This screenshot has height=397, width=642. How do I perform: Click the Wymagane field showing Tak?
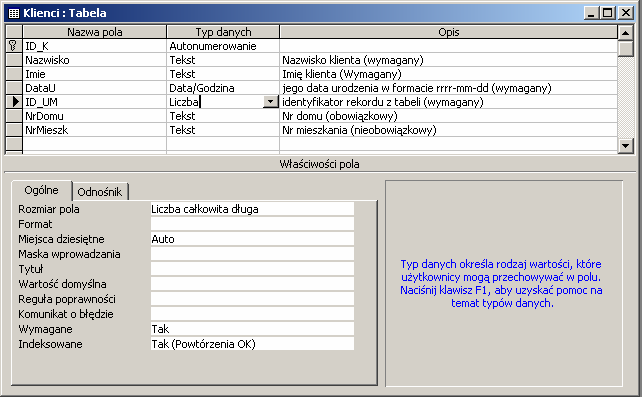252,329
